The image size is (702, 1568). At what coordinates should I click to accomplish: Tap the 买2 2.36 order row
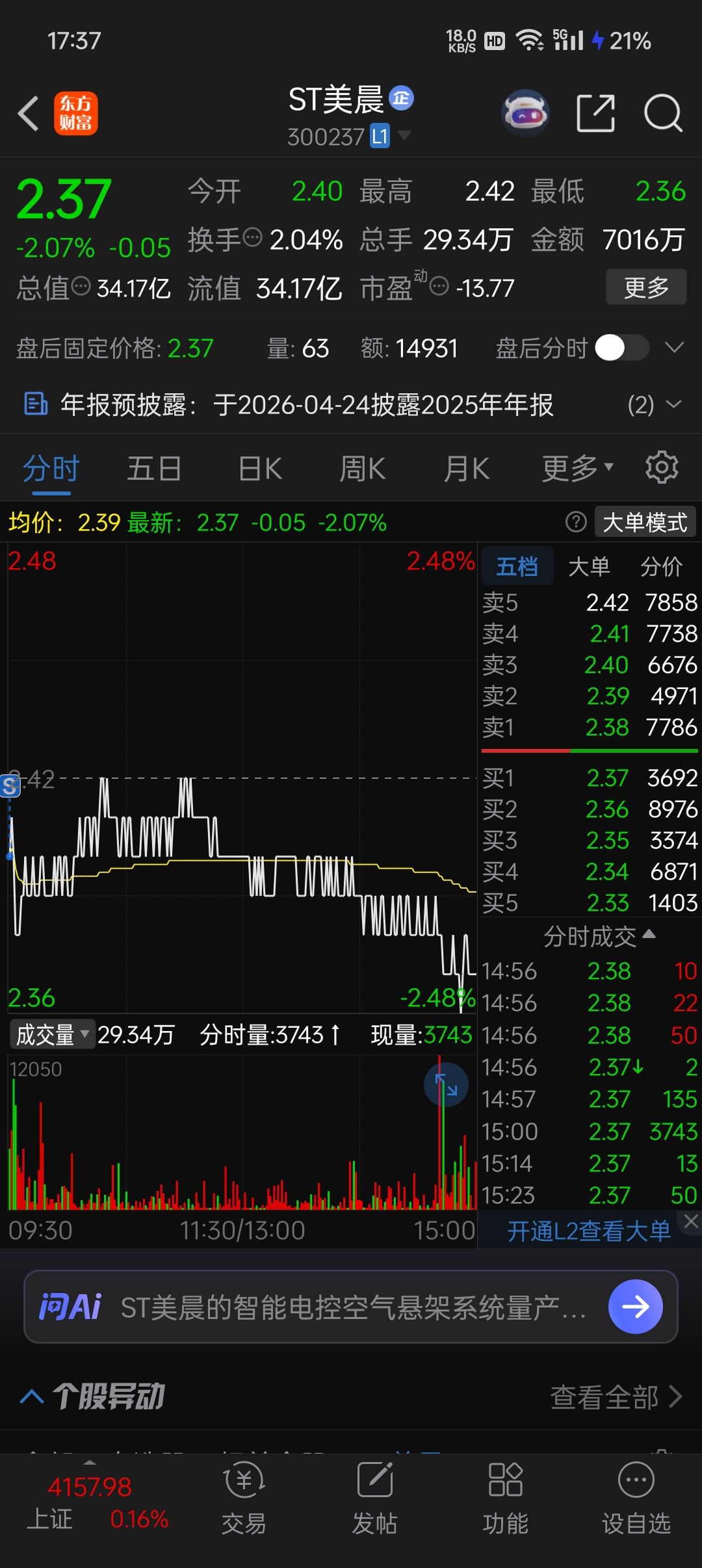pyautogui.click(x=590, y=809)
